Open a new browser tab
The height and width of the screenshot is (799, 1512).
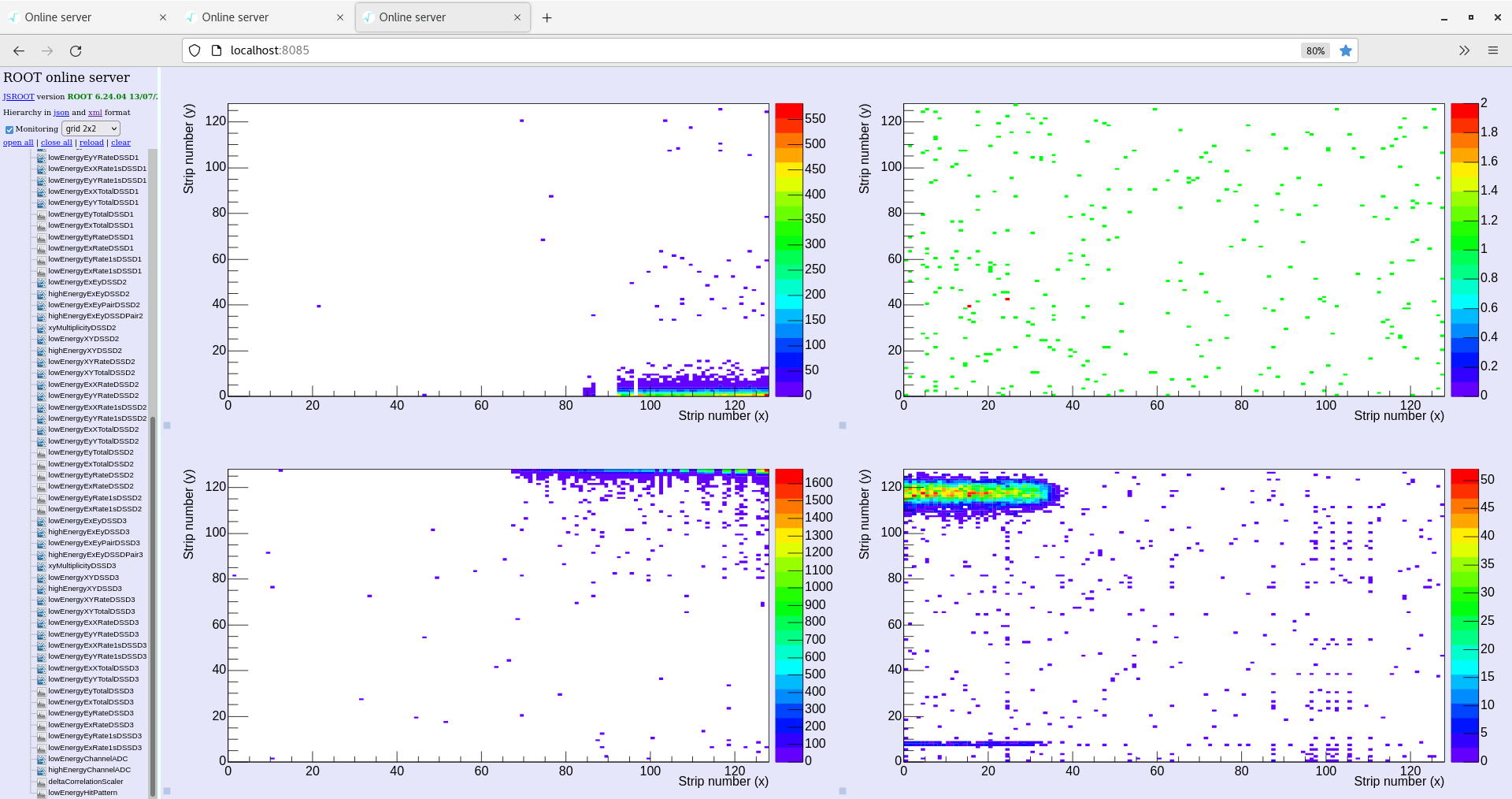click(x=547, y=17)
